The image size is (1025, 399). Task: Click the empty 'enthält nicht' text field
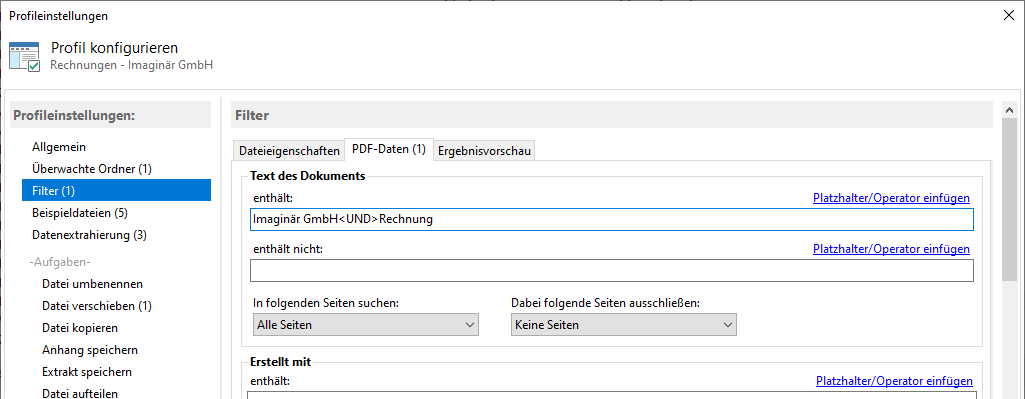click(x=612, y=271)
